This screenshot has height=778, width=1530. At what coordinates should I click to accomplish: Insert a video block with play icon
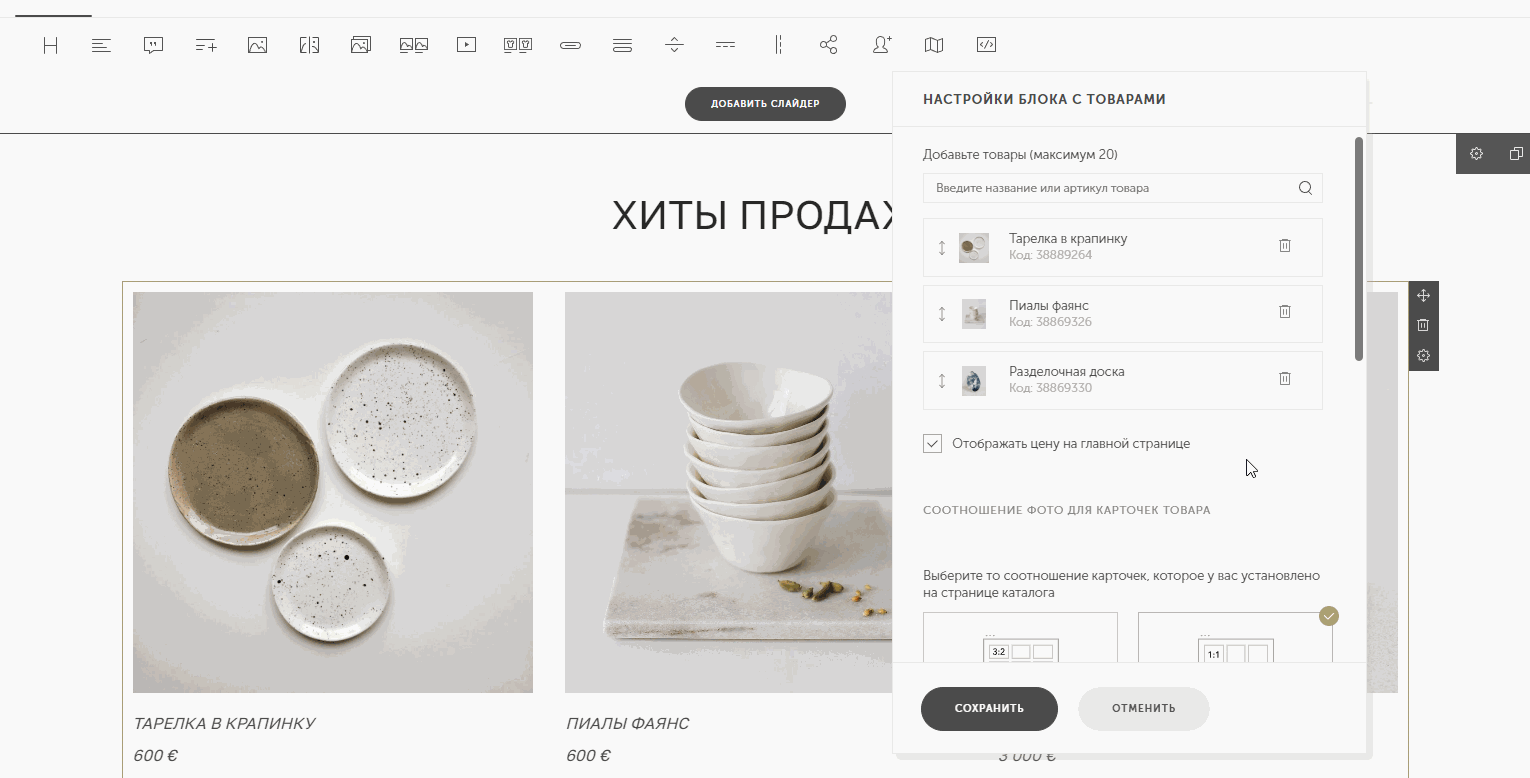pyautogui.click(x=466, y=45)
